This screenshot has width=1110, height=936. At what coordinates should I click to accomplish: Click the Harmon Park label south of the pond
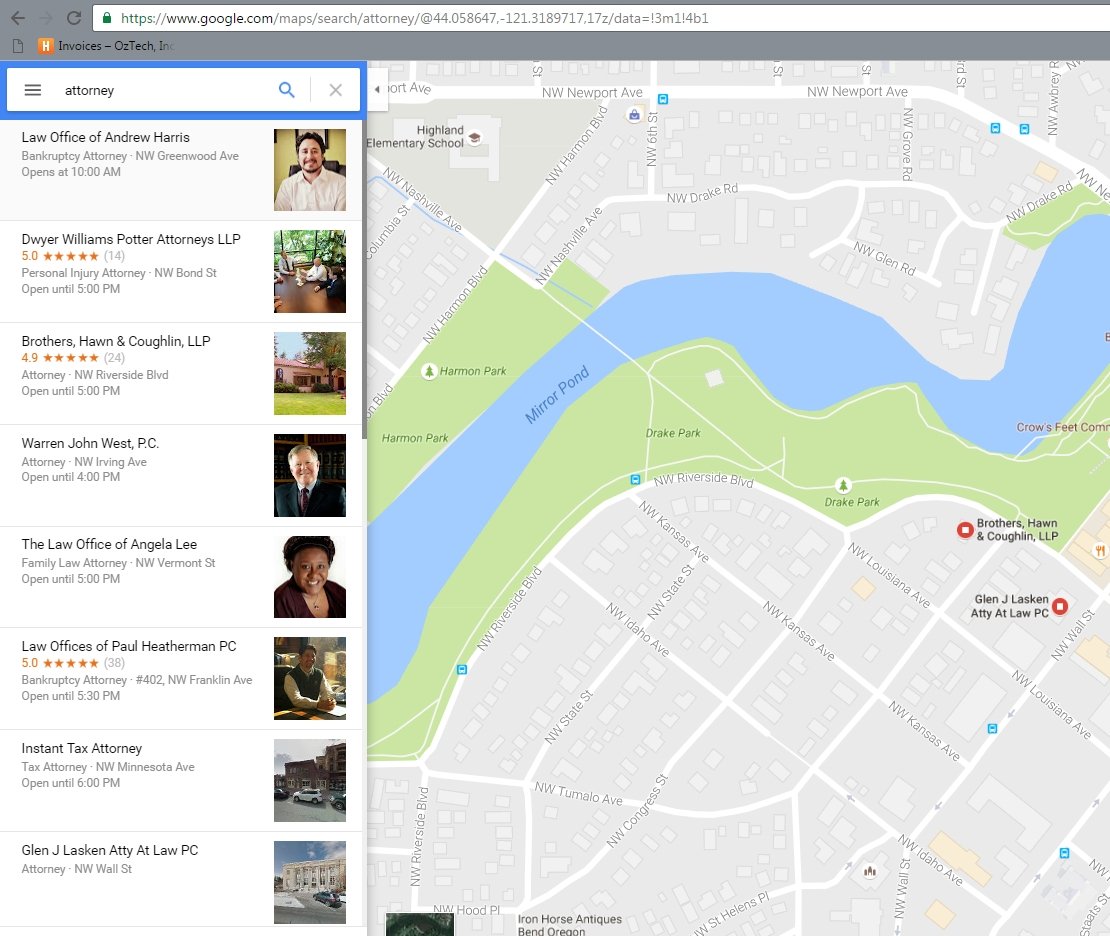(415, 438)
